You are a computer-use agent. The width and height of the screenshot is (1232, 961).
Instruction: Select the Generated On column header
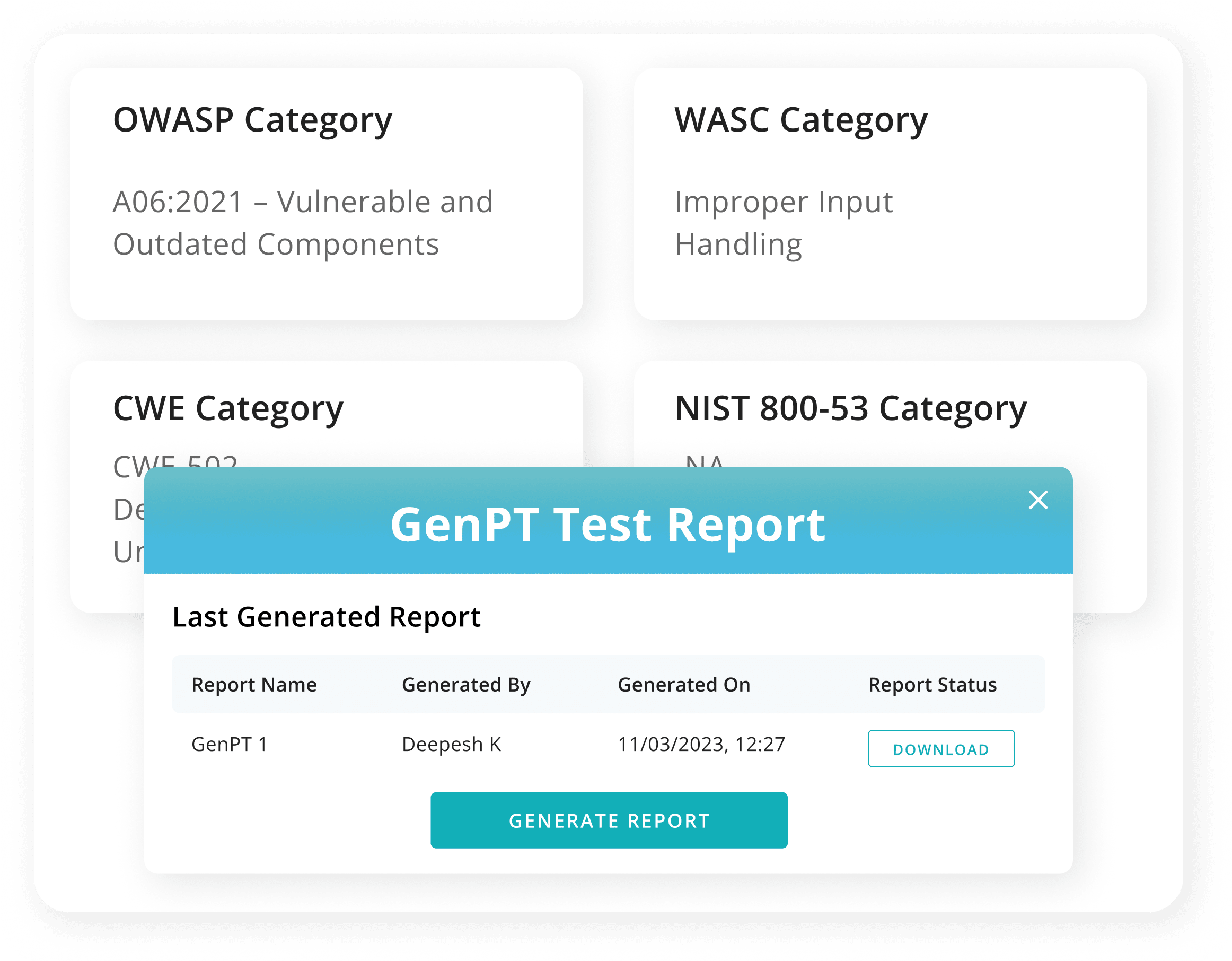pos(684,685)
